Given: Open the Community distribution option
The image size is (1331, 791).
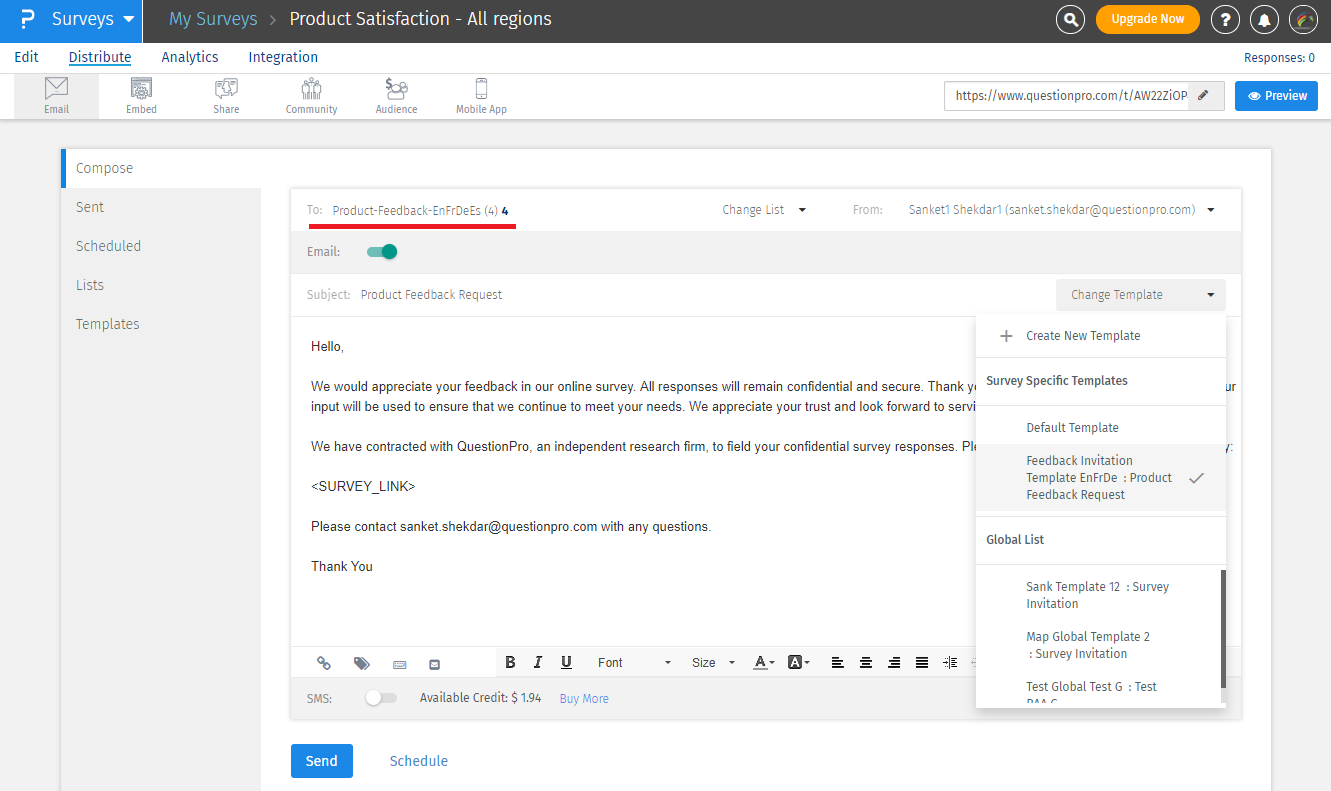Looking at the screenshot, I should 311,96.
